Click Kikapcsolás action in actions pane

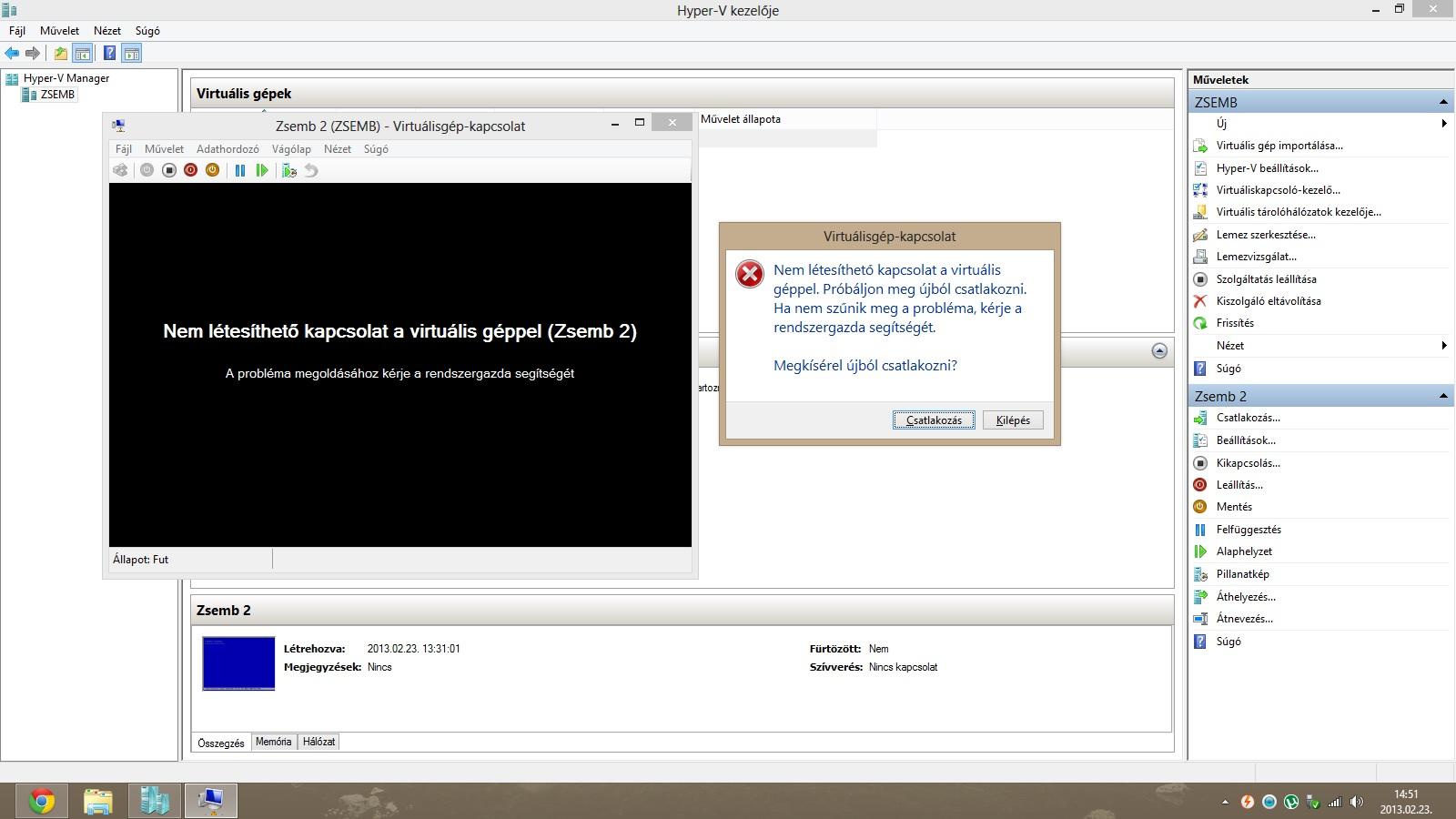(x=1248, y=463)
